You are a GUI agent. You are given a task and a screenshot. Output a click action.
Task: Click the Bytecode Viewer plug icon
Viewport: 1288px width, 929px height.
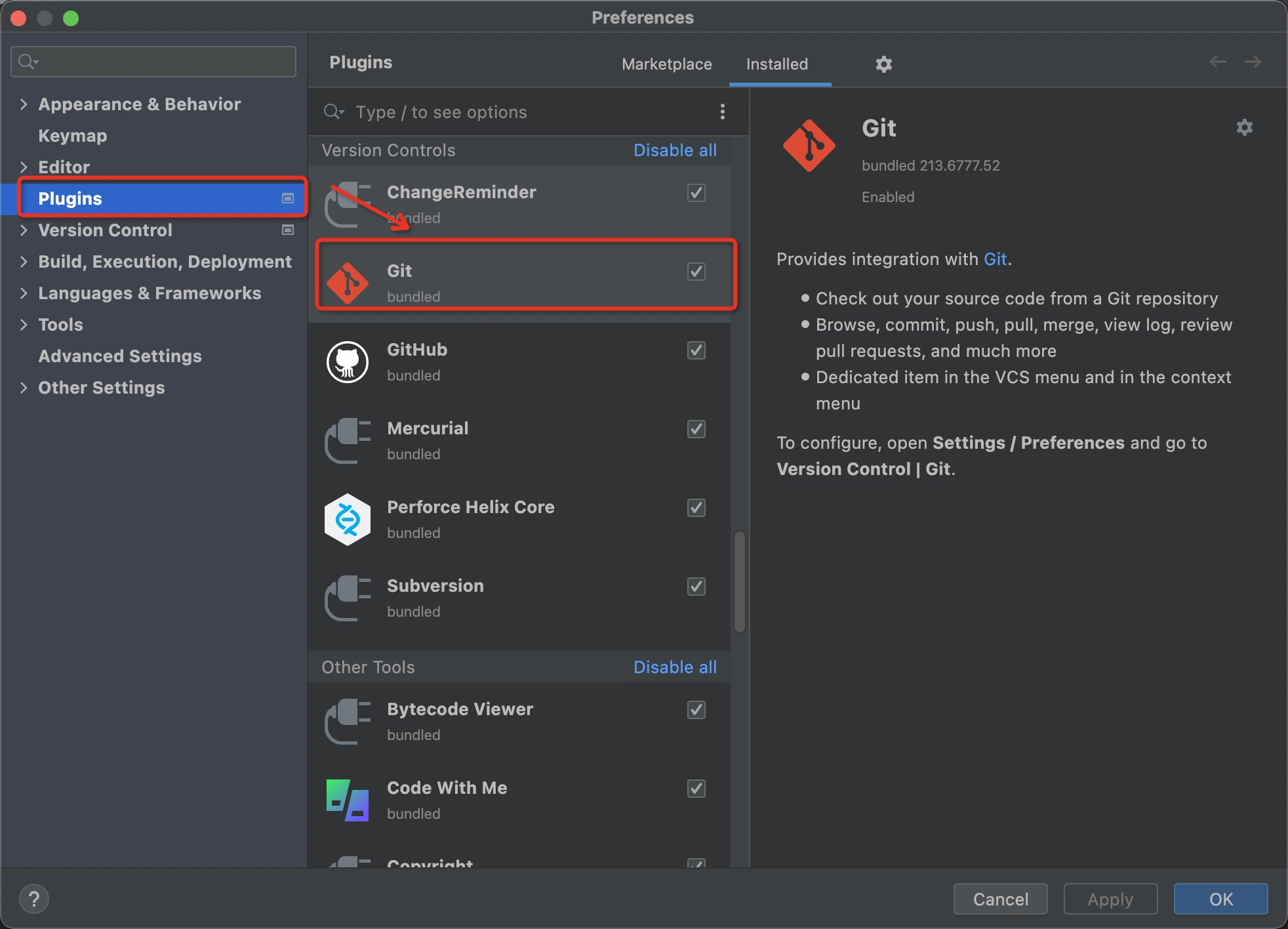tap(348, 722)
